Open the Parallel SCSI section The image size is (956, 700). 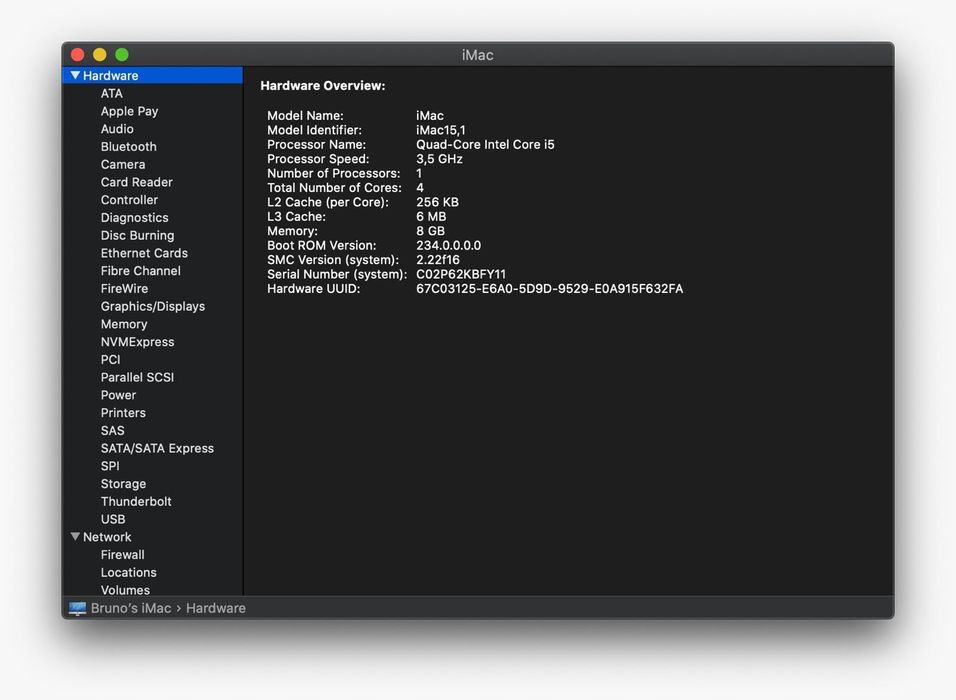click(x=137, y=377)
